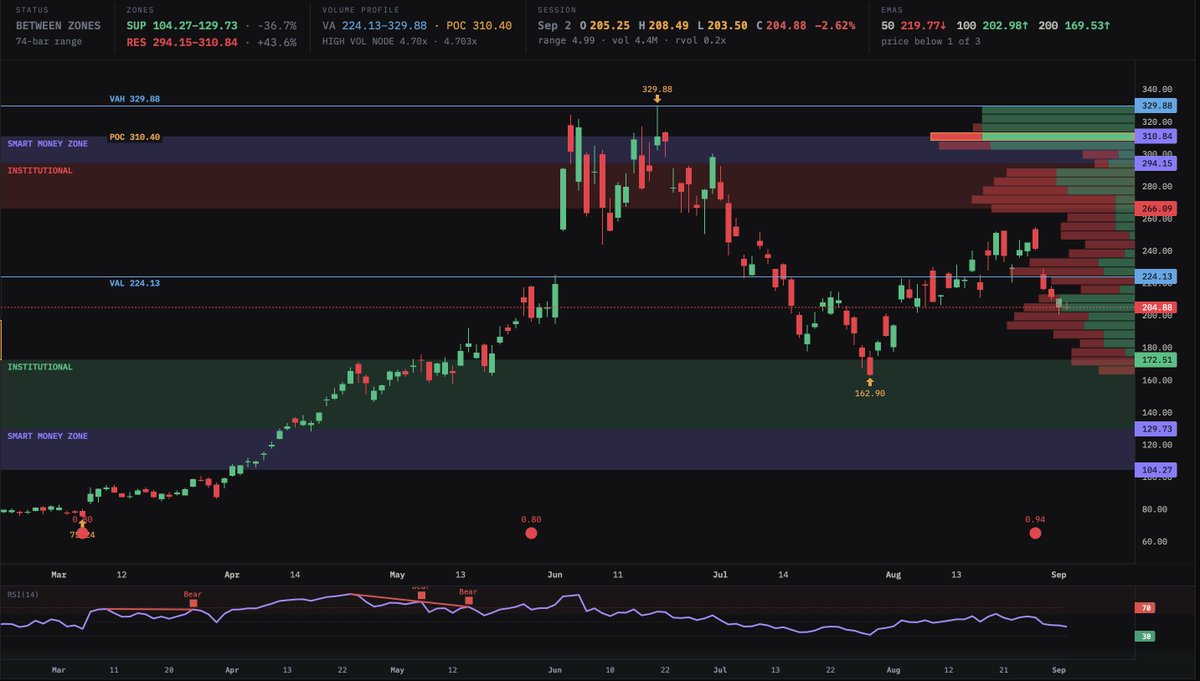The width and height of the screenshot is (1200, 681).
Task: Click the 340.00 price axis label
Action: tap(1158, 89)
